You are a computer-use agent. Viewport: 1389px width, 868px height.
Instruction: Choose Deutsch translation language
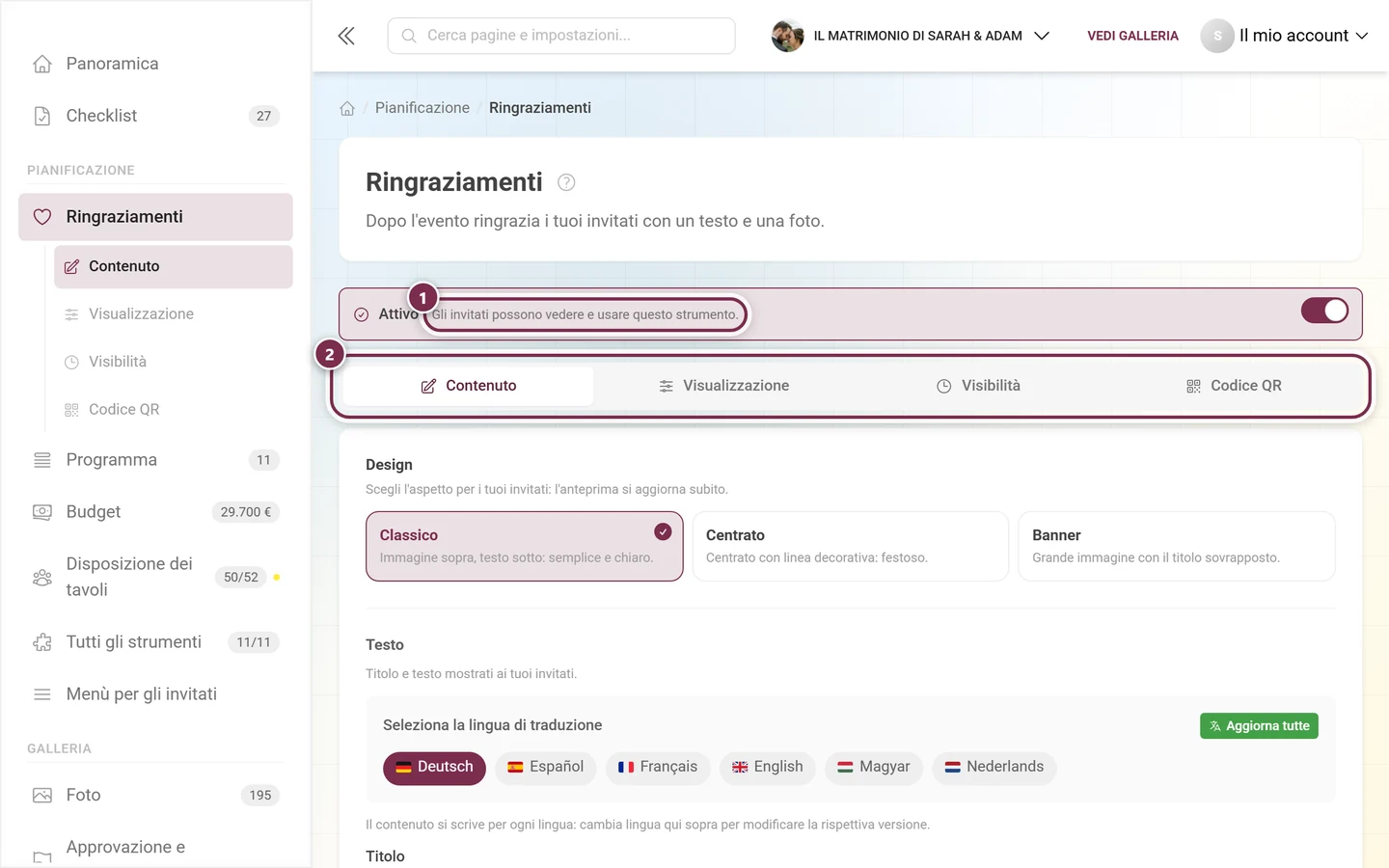(x=434, y=768)
